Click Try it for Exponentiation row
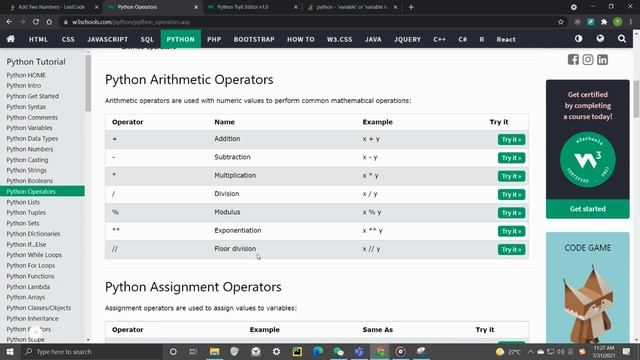The image size is (640, 360). (x=511, y=231)
